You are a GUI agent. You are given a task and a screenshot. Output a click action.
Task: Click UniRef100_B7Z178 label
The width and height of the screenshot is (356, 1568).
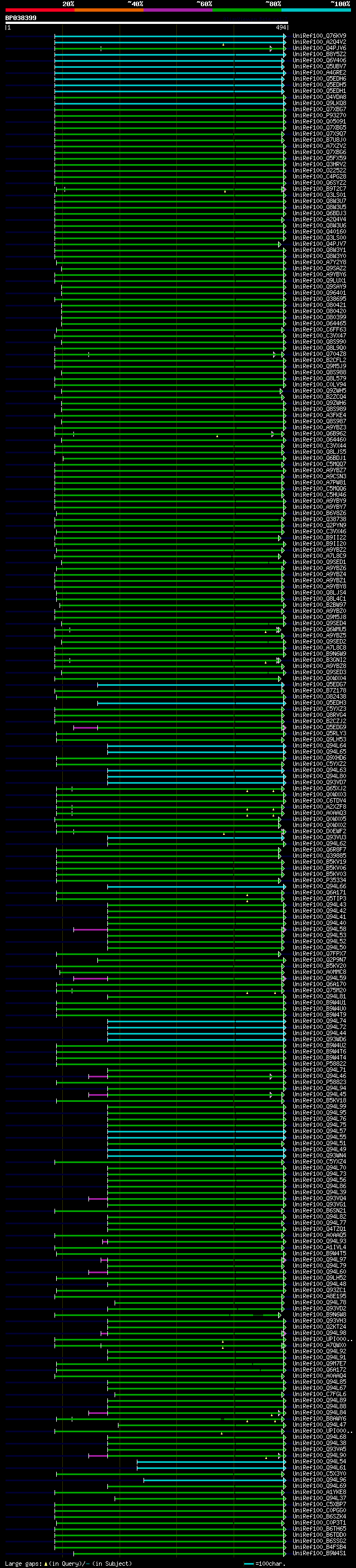(x=319, y=690)
